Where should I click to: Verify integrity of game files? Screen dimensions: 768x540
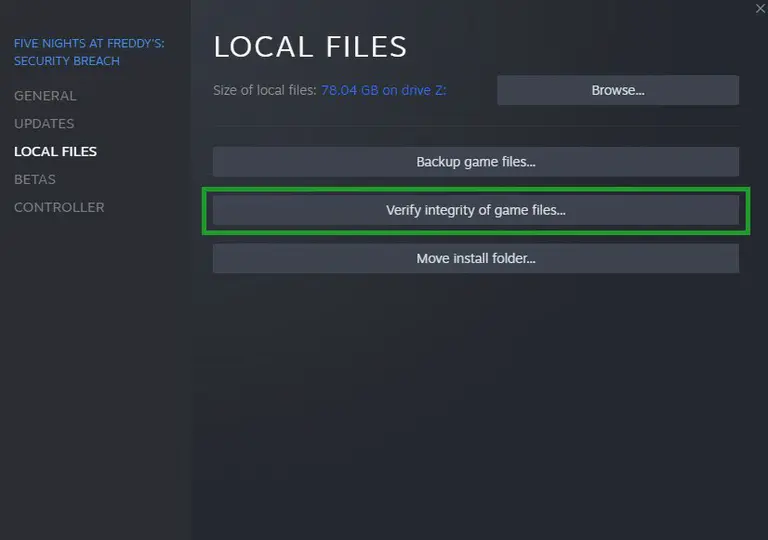(x=476, y=210)
